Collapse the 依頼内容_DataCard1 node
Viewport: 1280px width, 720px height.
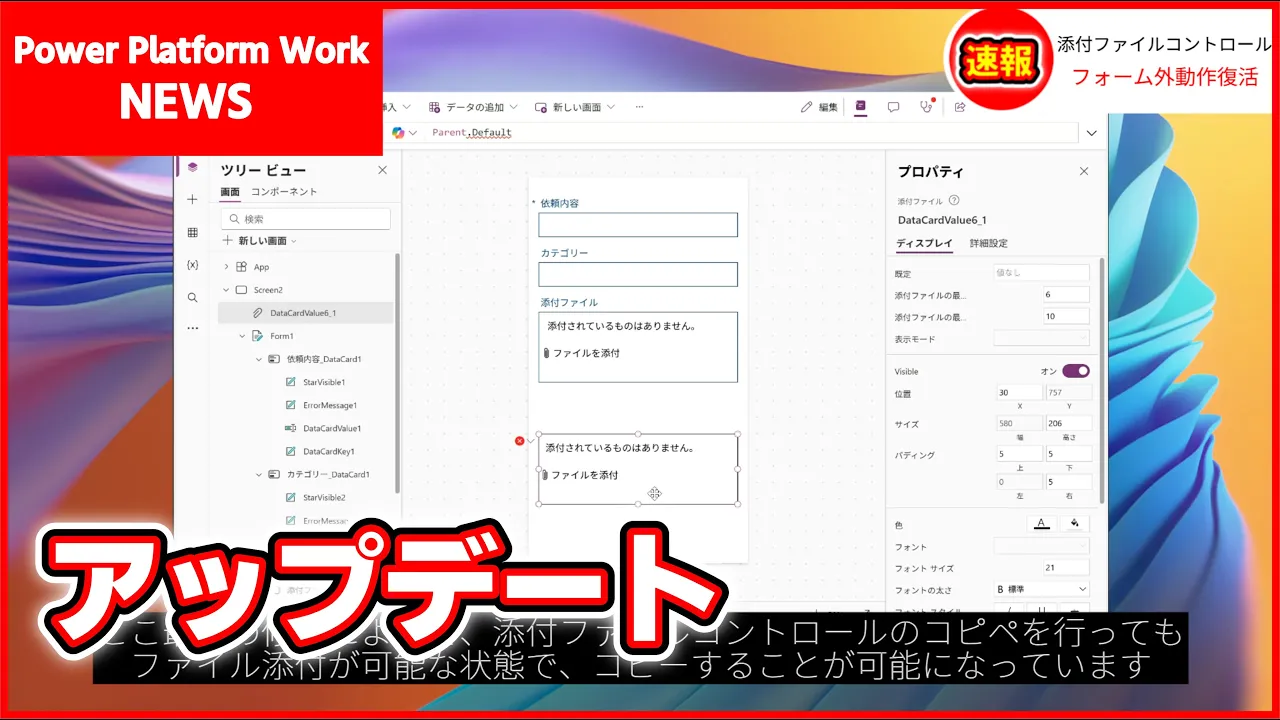(258, 359)
